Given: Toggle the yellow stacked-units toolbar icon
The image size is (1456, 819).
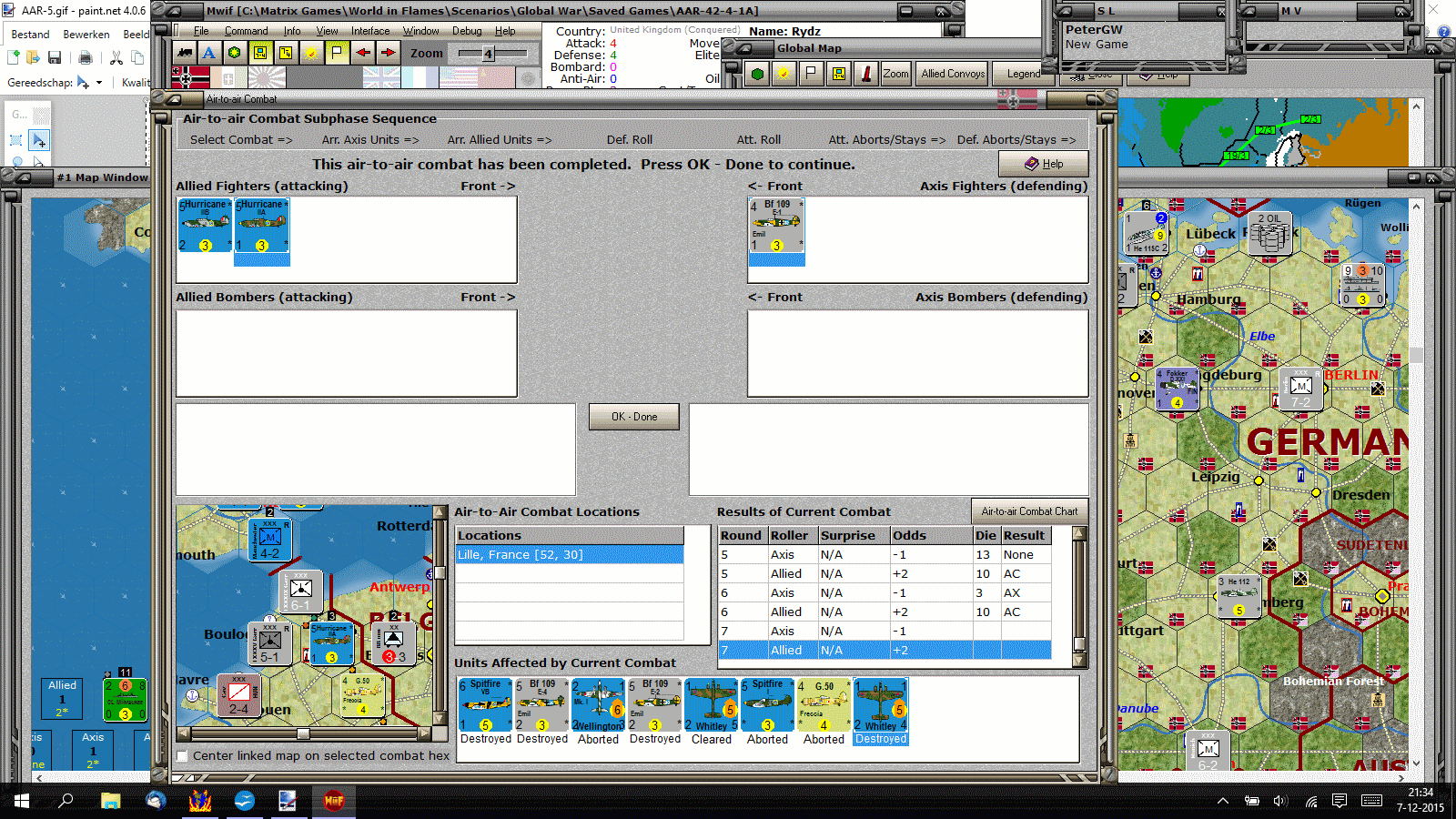Looking at the screenshot, I should pyautogui.click(x=286, y=53).
